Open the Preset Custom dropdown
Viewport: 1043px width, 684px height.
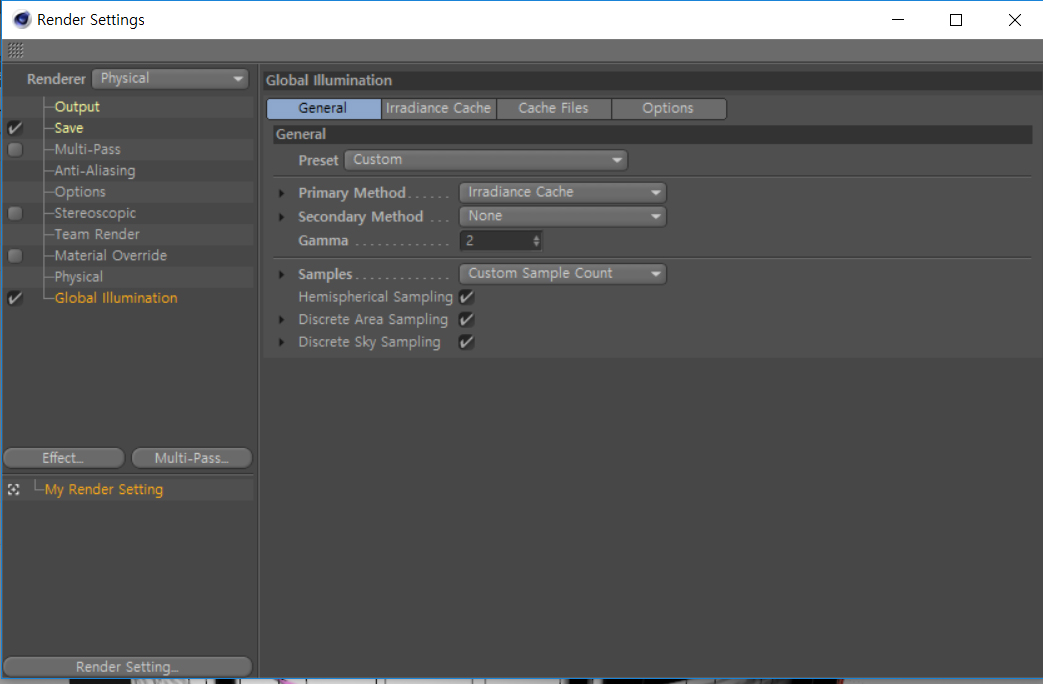point(486,160)
